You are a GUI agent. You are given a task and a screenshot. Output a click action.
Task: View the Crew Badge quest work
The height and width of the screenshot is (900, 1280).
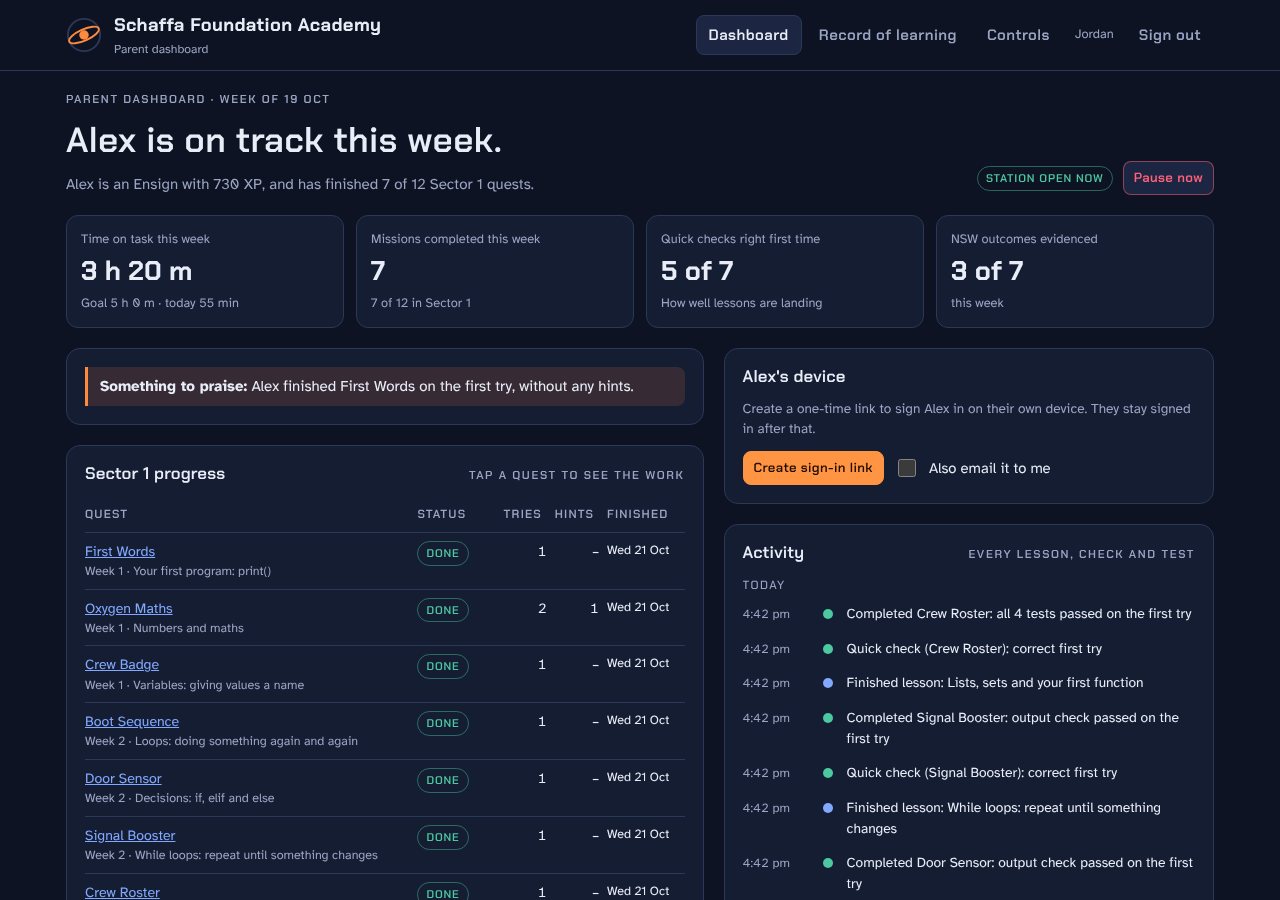[x=122, y=665]
